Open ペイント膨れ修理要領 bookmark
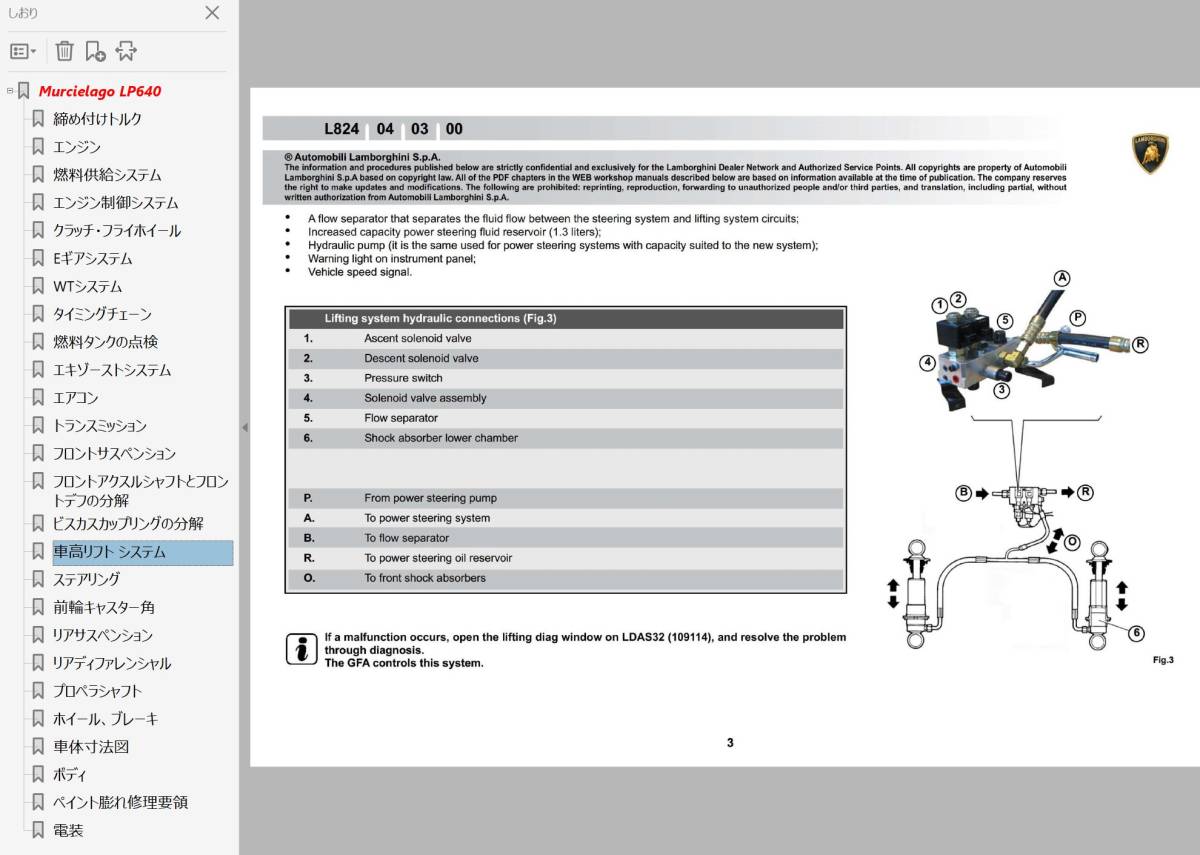The height and width of the screenshot is (855, 1200). [120, 803]
